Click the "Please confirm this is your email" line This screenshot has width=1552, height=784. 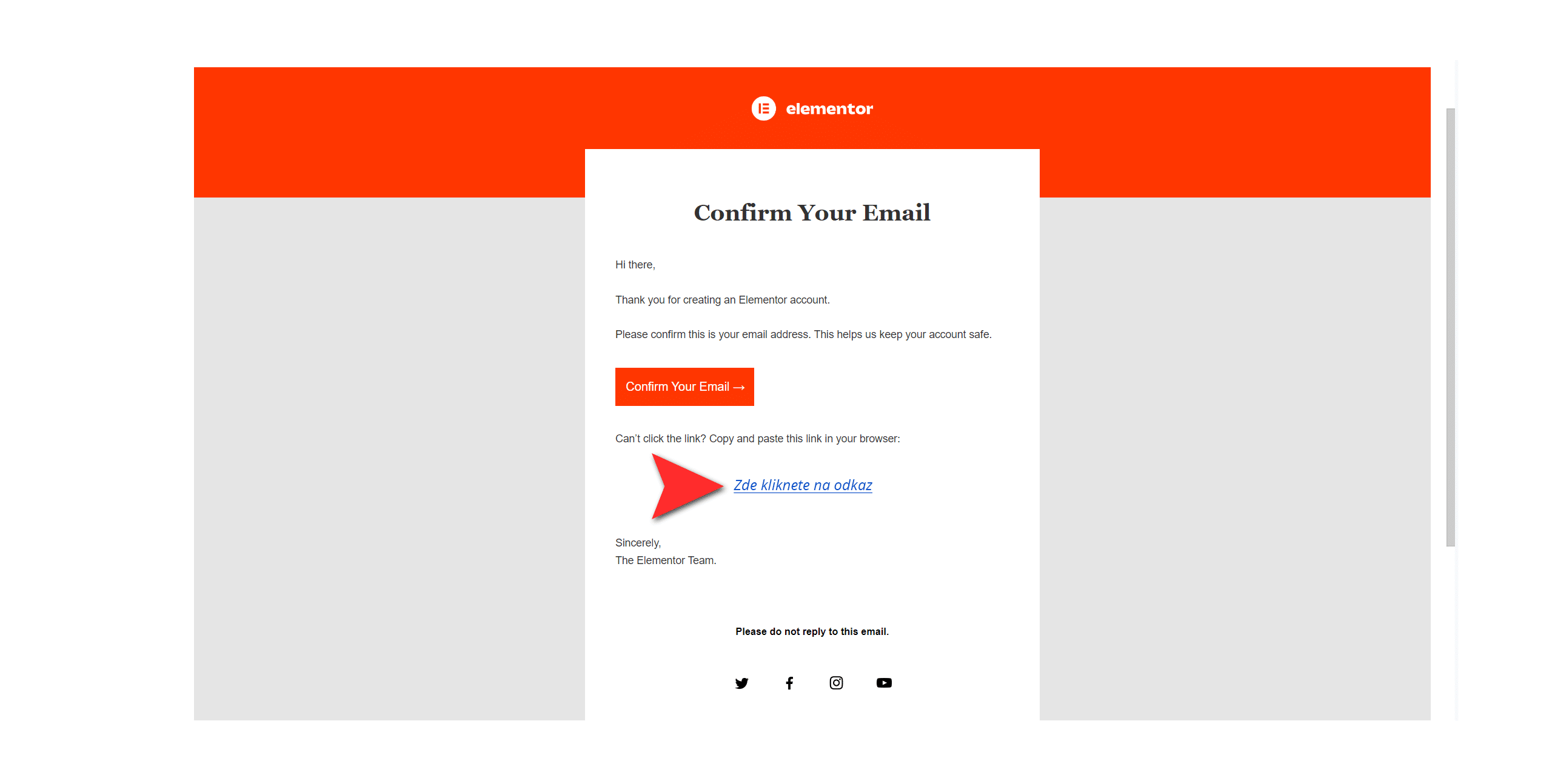[803, 334]
